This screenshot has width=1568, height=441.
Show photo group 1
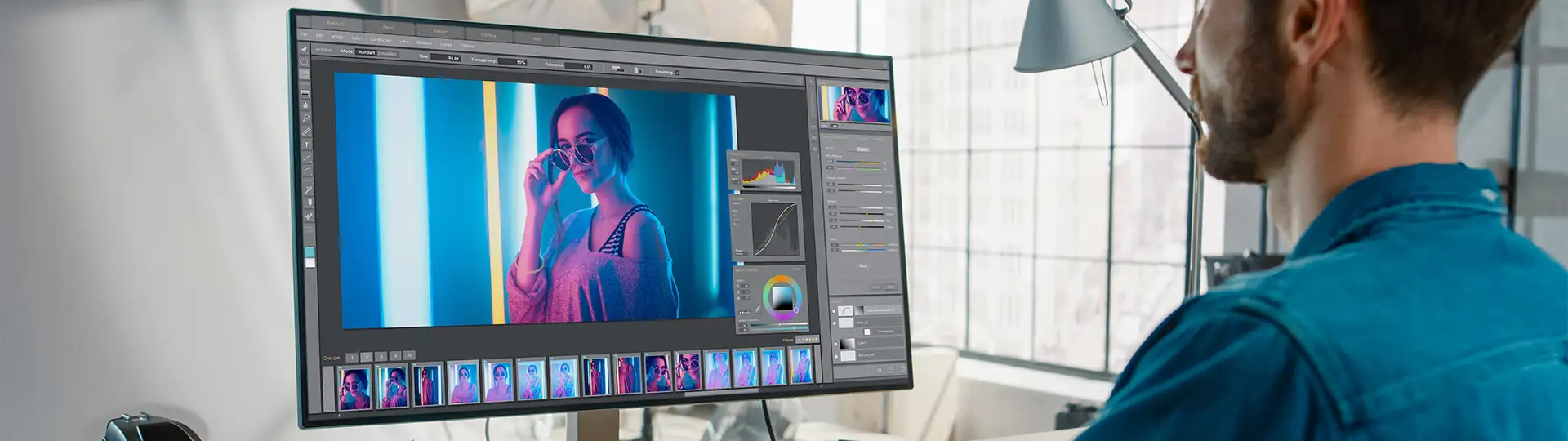pos(352,357)
